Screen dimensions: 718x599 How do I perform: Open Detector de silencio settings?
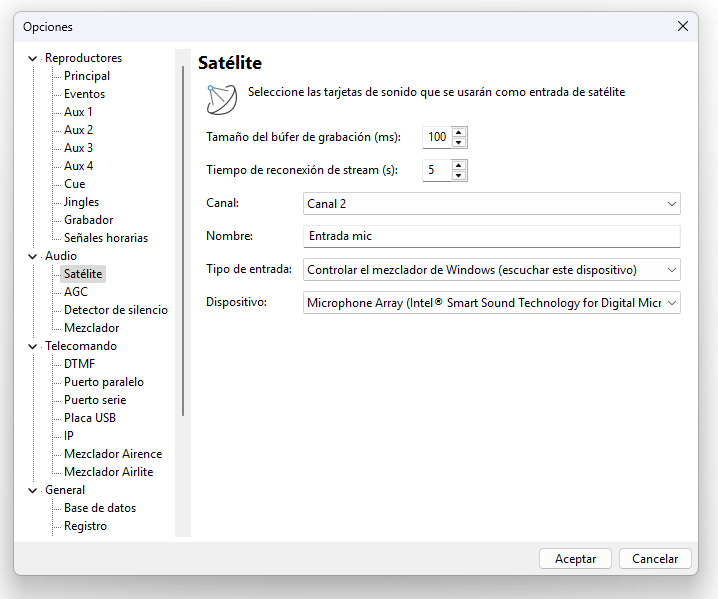115,310
